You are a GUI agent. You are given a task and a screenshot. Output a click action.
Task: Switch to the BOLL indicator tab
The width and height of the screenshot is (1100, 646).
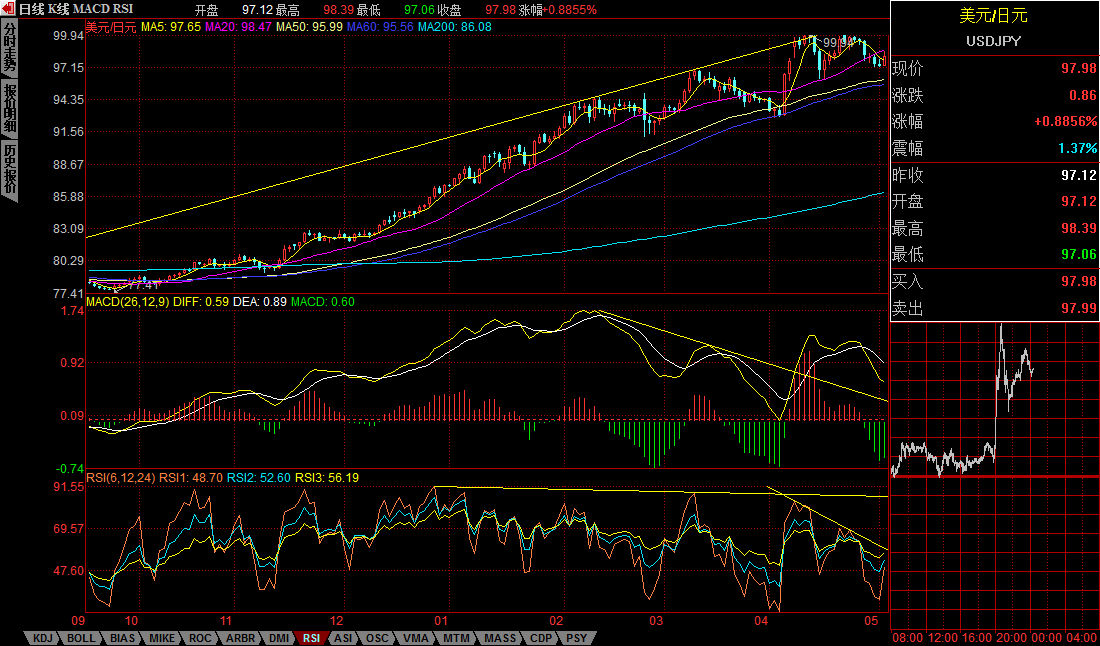[x=83, y=638]
